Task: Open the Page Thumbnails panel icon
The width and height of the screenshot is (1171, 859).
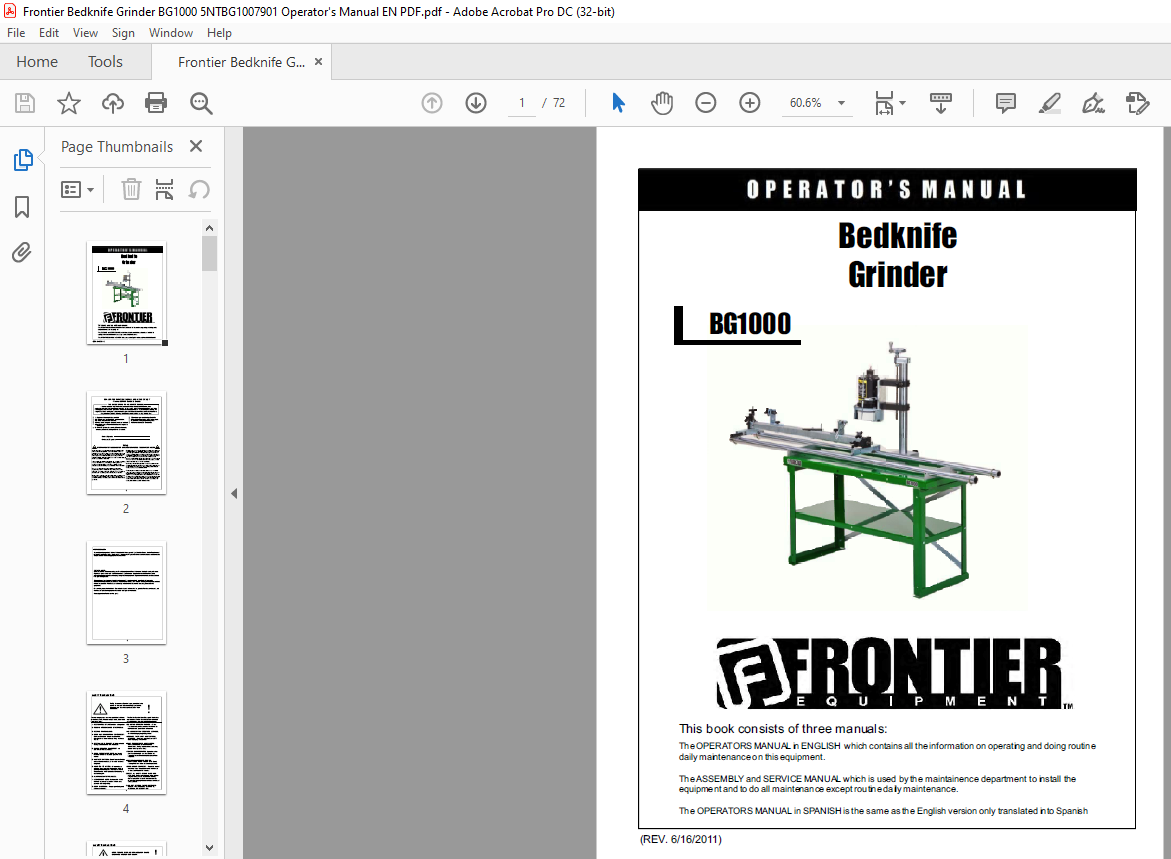Action: tap(22, 159)
